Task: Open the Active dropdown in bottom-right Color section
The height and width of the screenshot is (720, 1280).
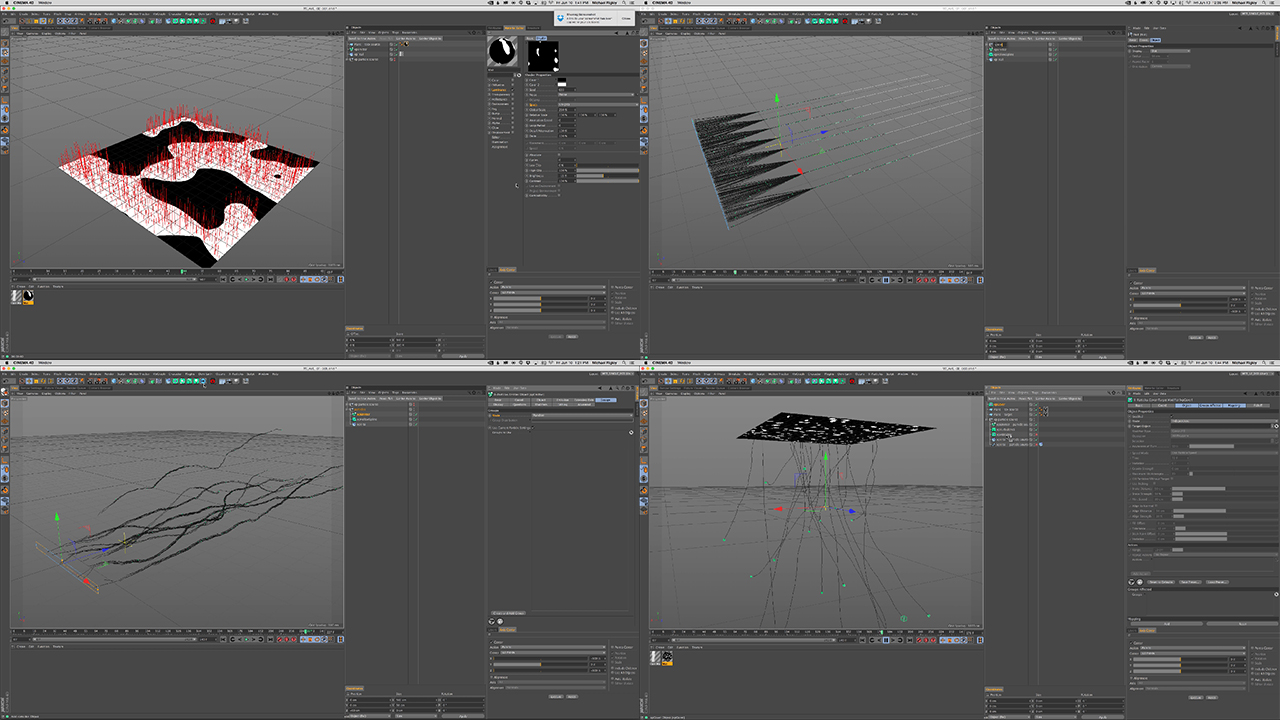Action: [x=1192, y=648]
